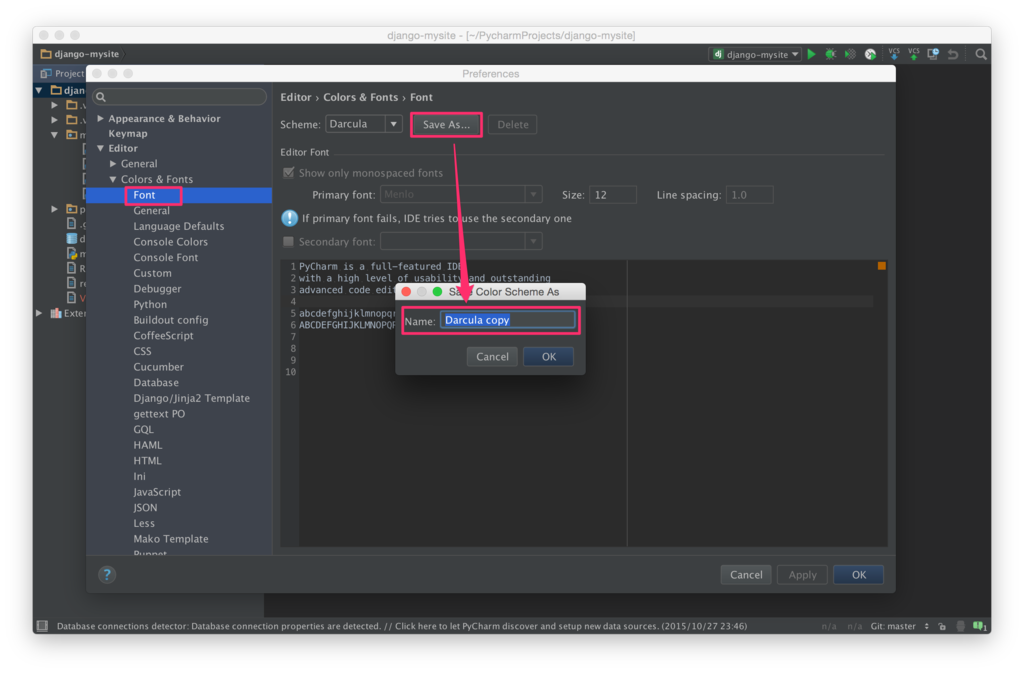The image size is (1024, 673).
Task: Select Django/Jinja2 Template entry
Action: click(x=191, y=398)
